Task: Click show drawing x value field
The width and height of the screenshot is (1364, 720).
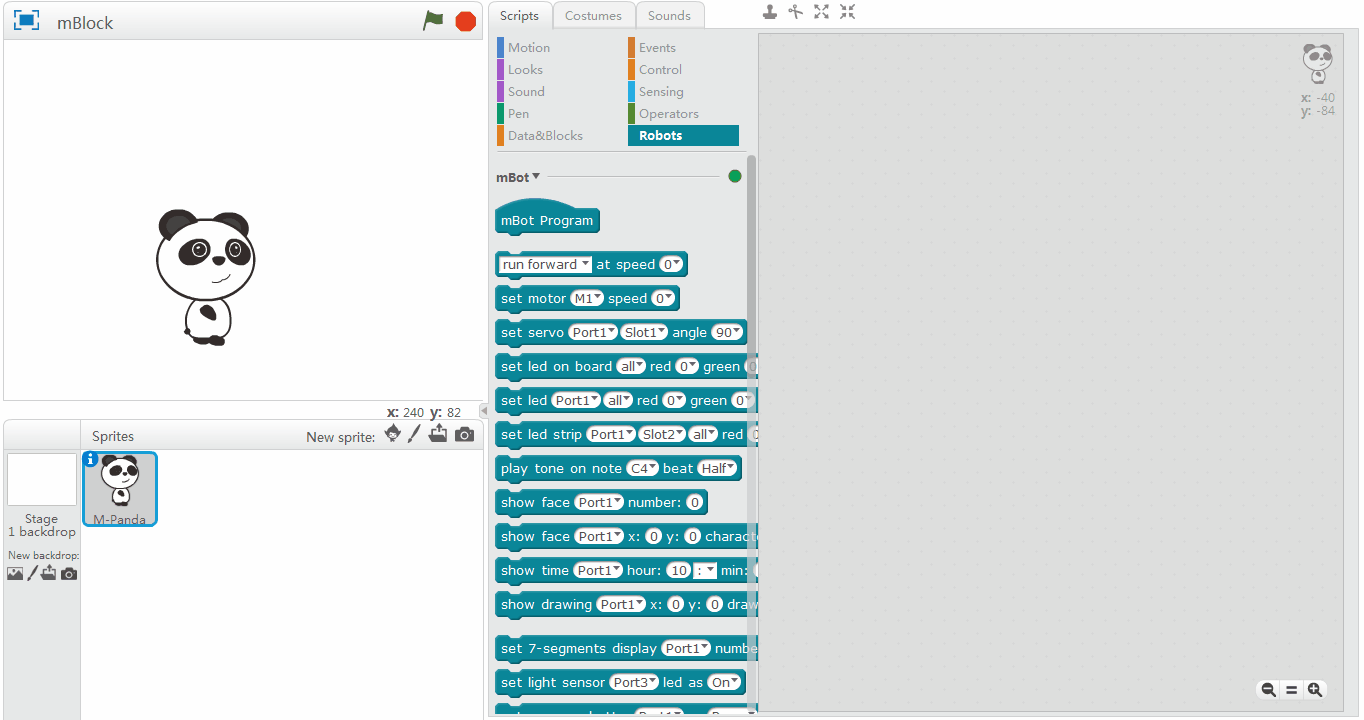Action: tap(676, 604)
